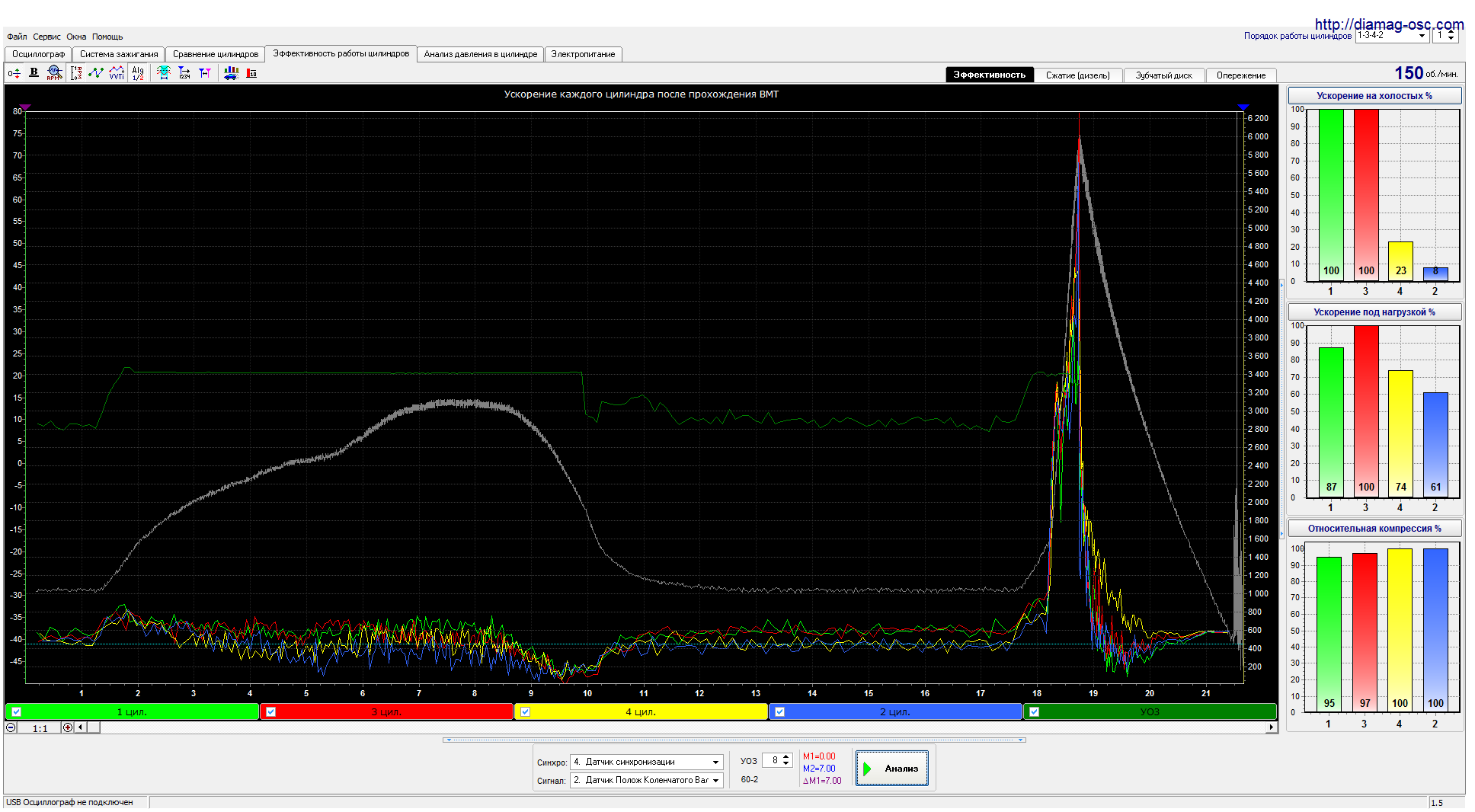The width and height of the screenshot is (1475, 812).
Task: Click the Ускорение на холостых % header
Action: (1374, 96)
